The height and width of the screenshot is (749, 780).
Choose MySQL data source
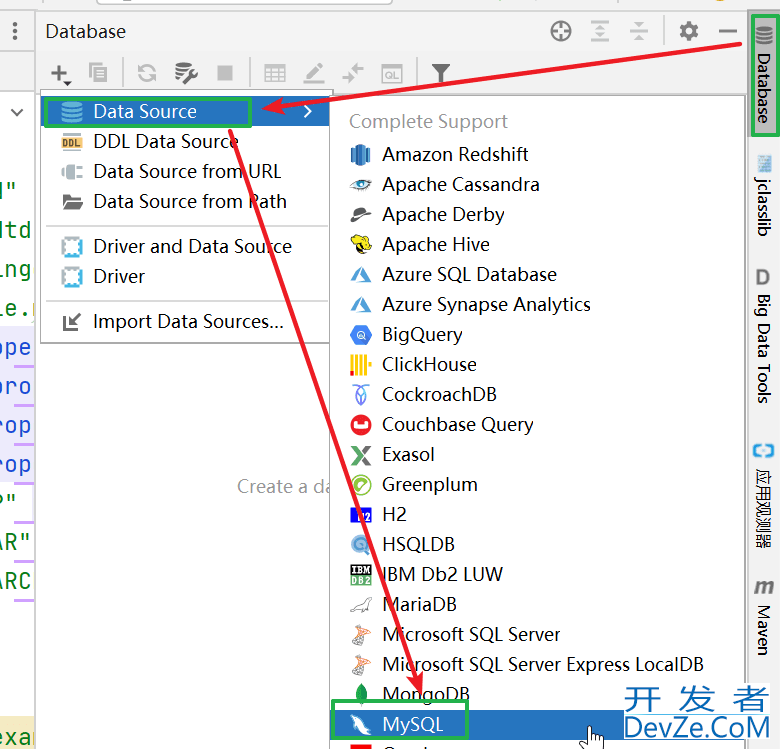pyautogui.click(x=537, y=725)
